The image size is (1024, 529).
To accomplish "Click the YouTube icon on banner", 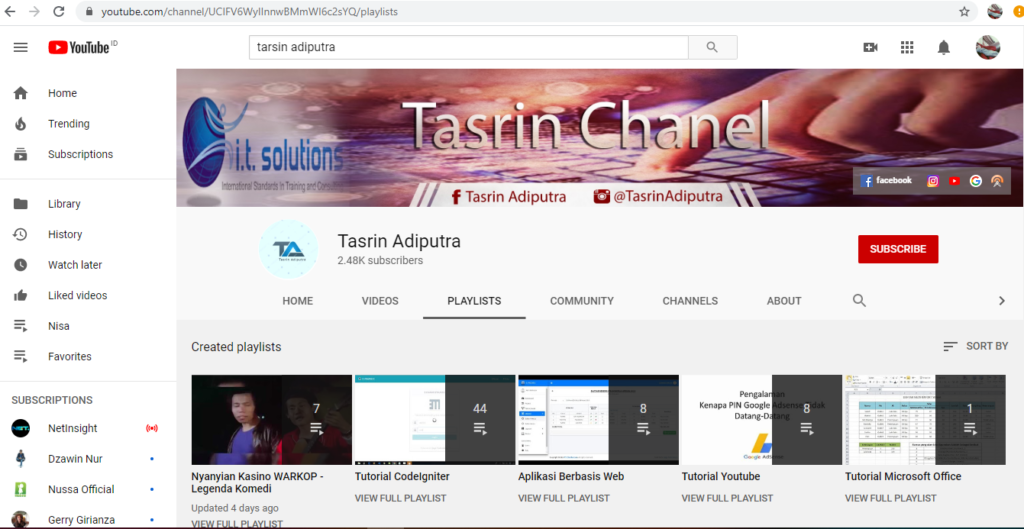I will pyautogui.click(x=954, y=182).
